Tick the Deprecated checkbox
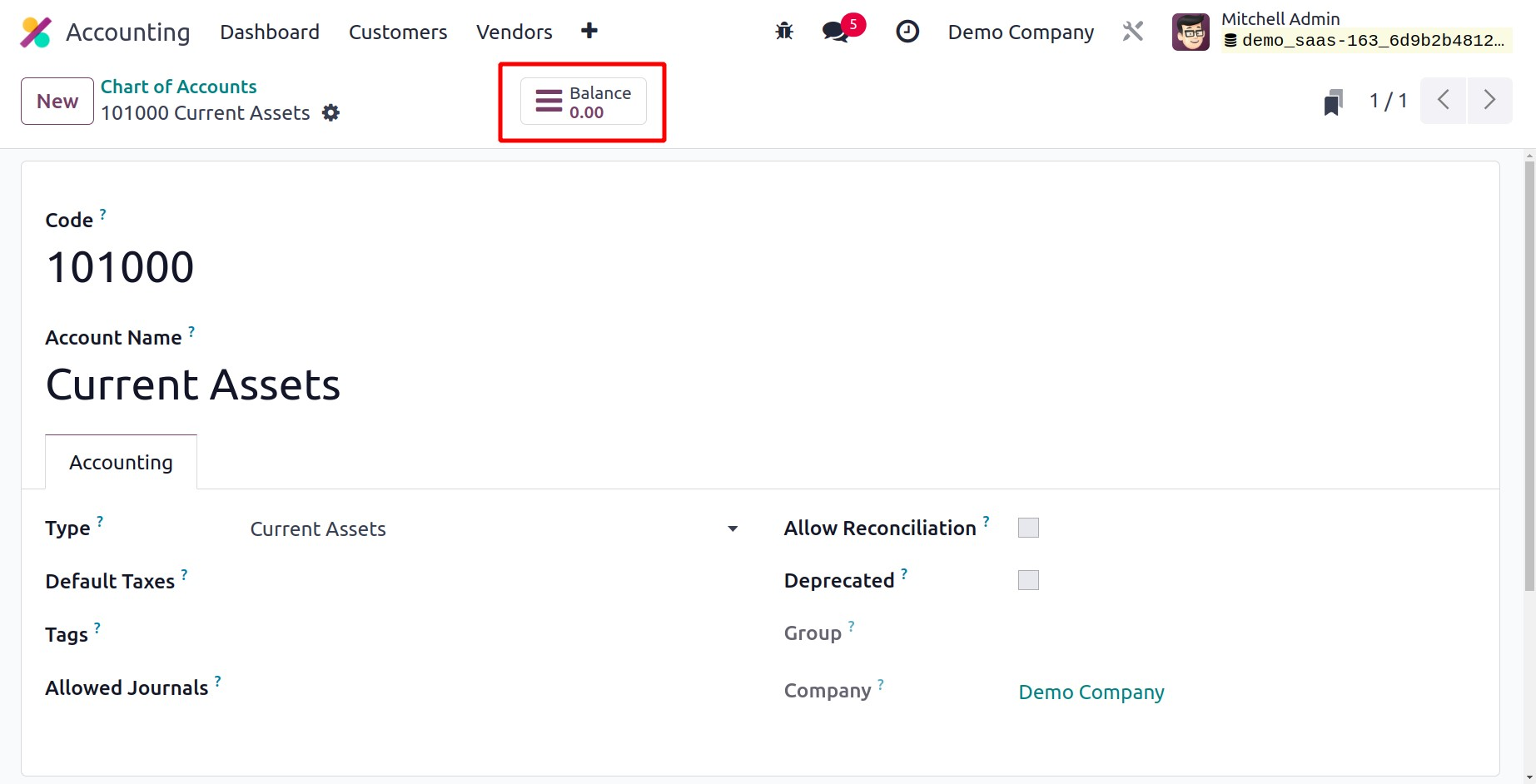 (x=1028, y=580)
